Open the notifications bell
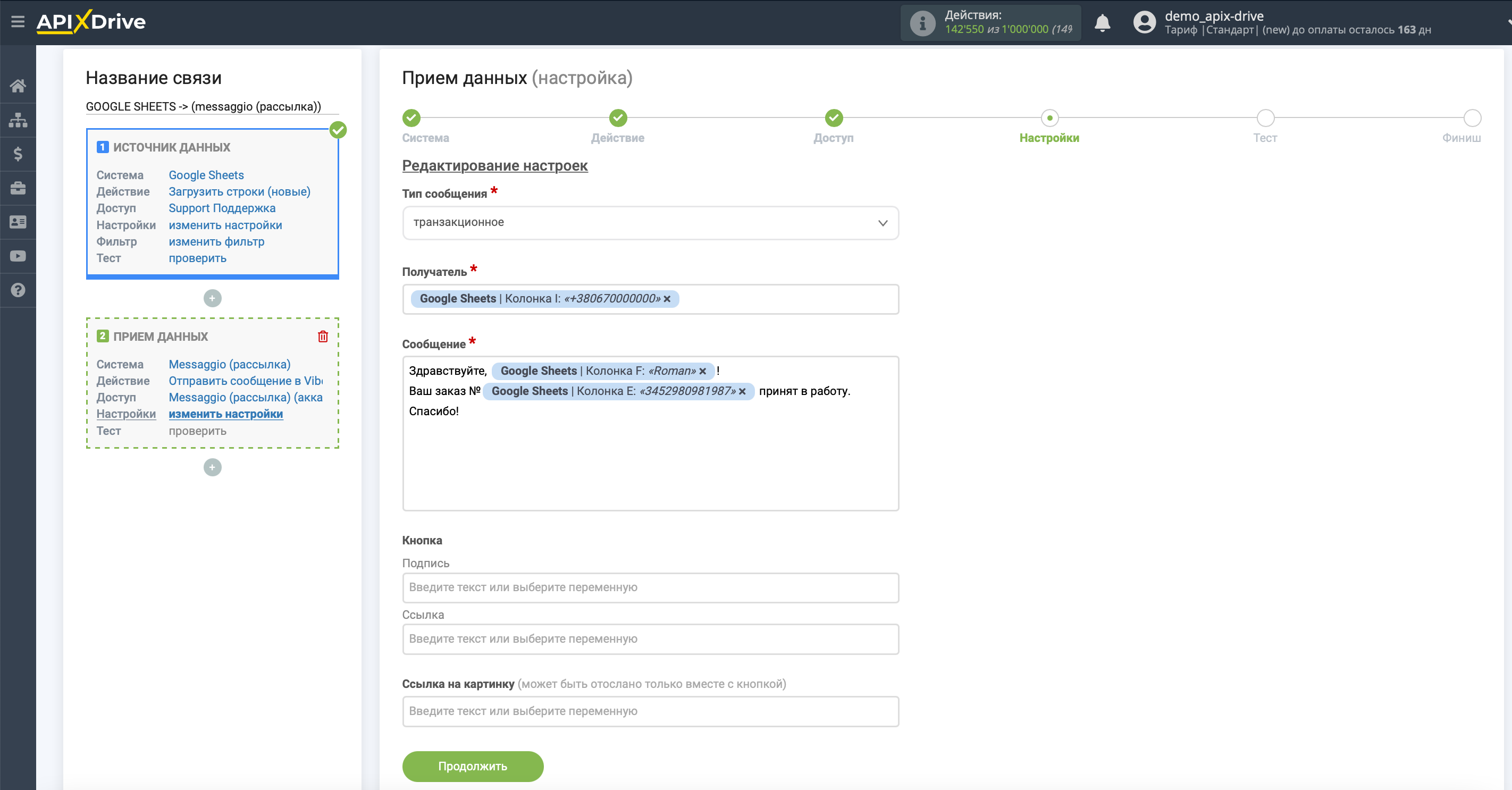The height and width of the screenshot is (790, 1512). pyautogui.click(x=1102, y=23)
